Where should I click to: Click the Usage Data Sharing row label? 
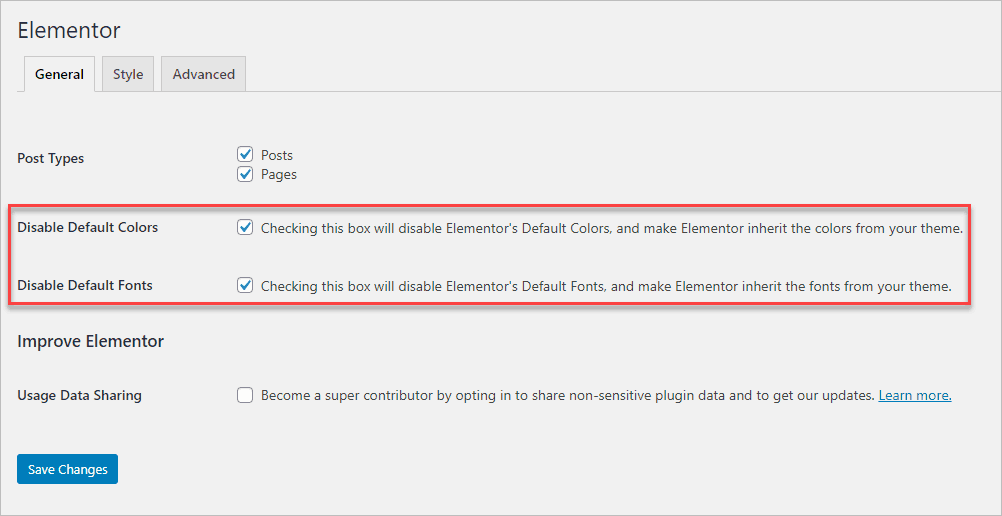pos(80,395)
